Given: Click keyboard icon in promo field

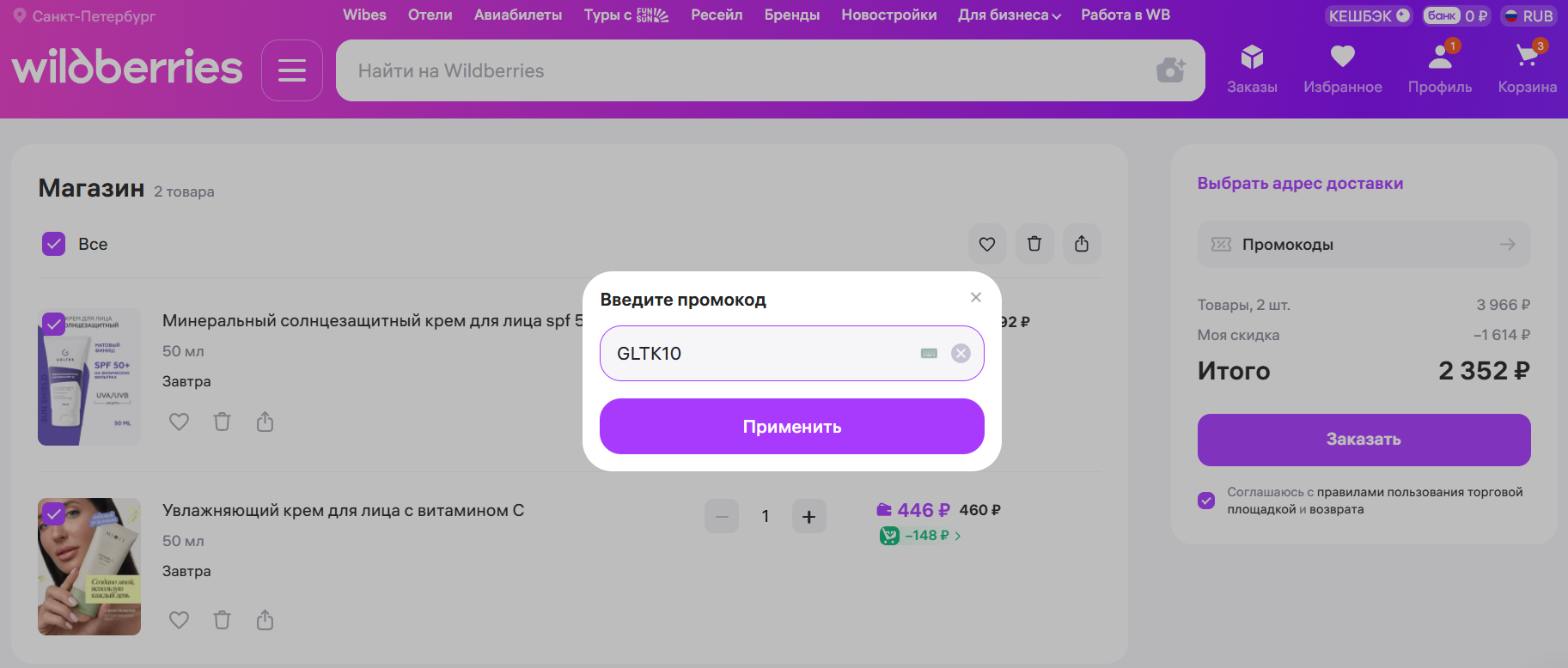Looking at the screenshot, I should [929, 353].
